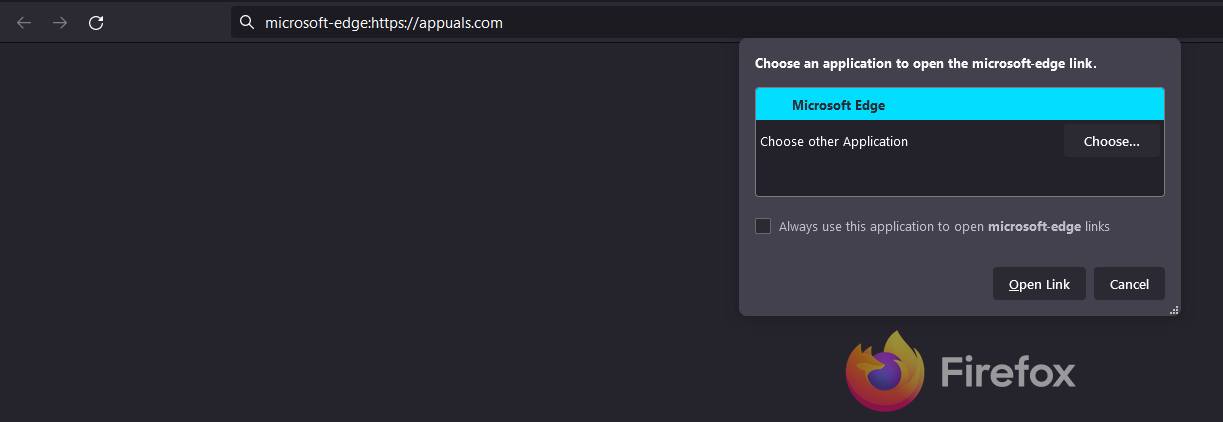Select the Choose other Application row
Image resolution: width=1223 pixels, height=422 pixels.
834,142
